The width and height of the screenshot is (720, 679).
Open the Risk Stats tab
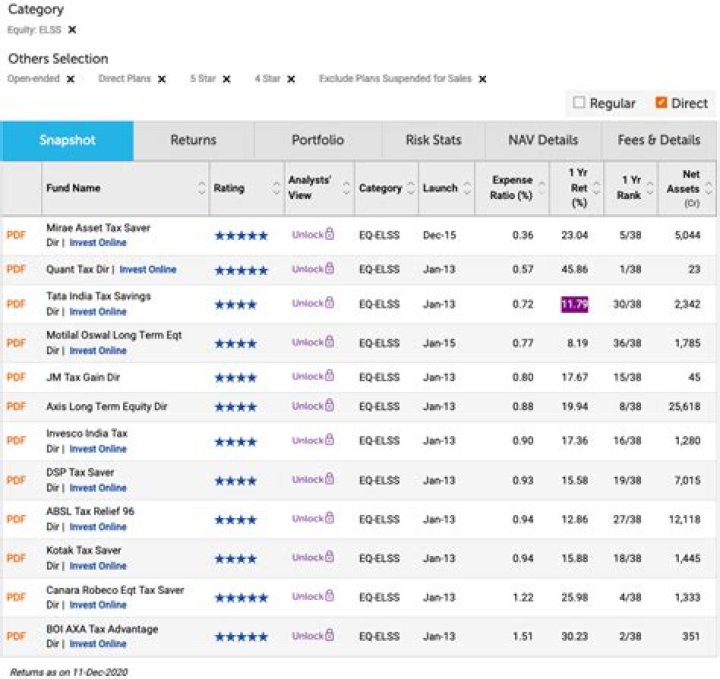tap(433, 140)
